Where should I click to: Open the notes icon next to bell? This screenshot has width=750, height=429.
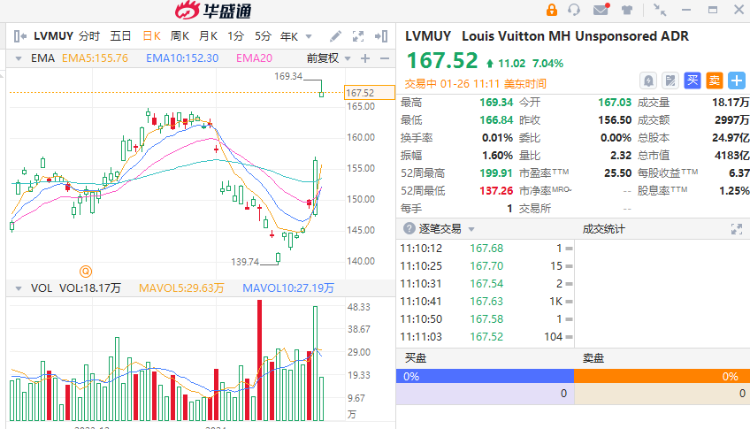click(670, 81)
